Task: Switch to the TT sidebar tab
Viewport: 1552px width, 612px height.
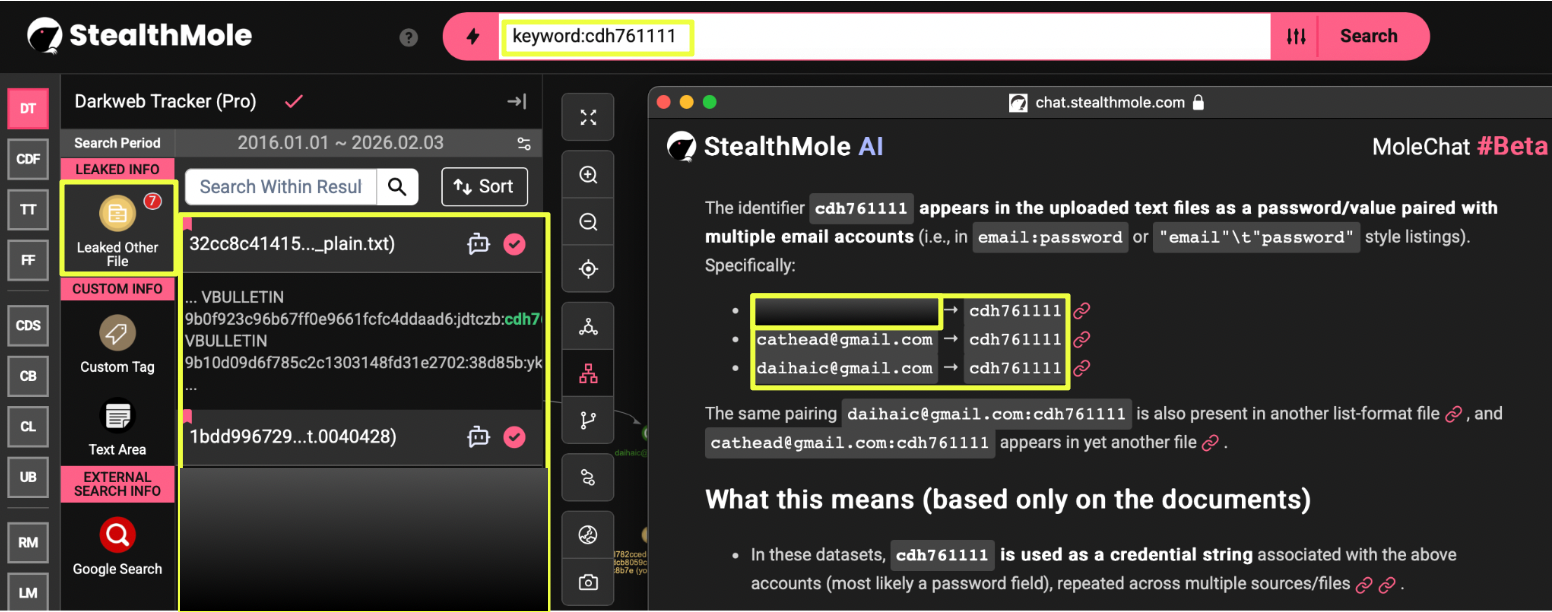Action: (28, 210)
